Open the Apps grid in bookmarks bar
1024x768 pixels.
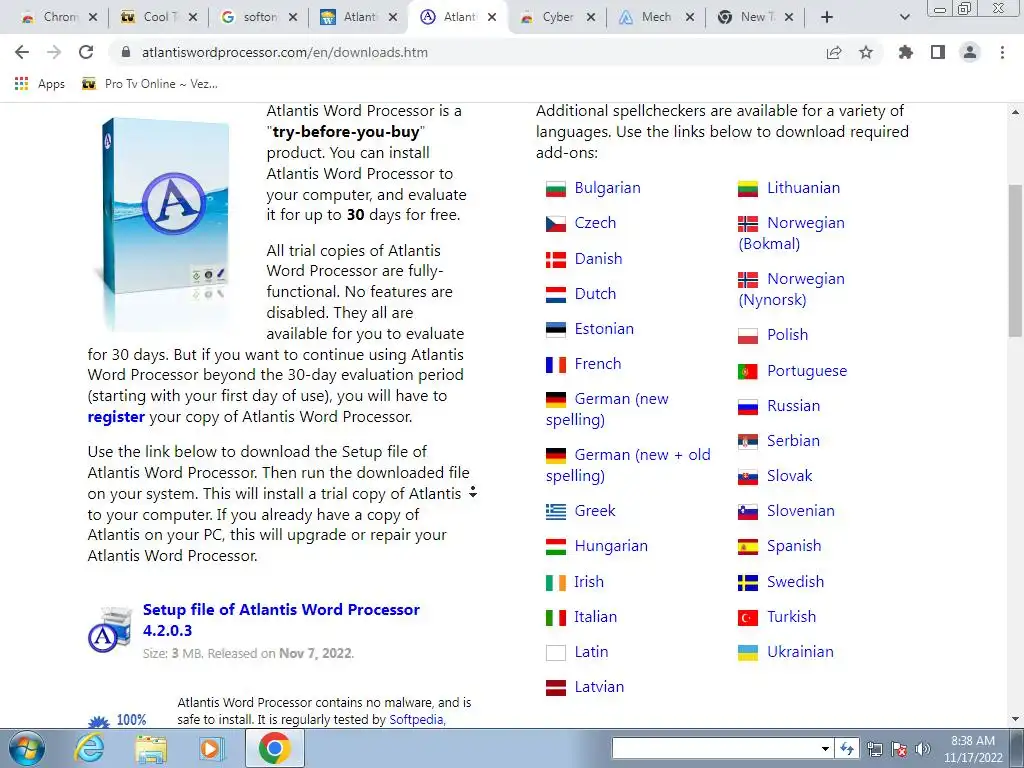tap(40, 84)
